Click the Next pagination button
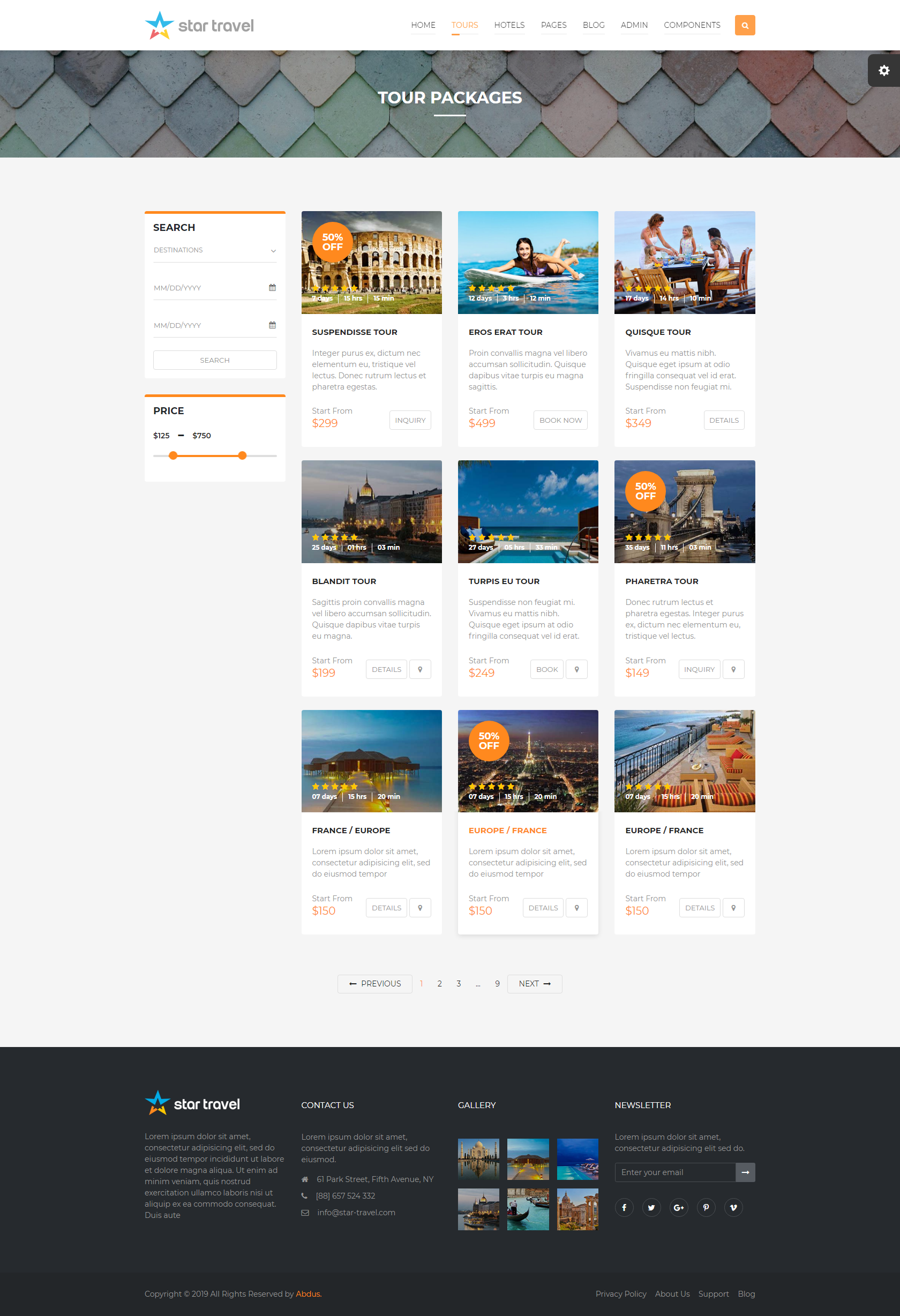900x1316 pixels. tap(534, 984)
